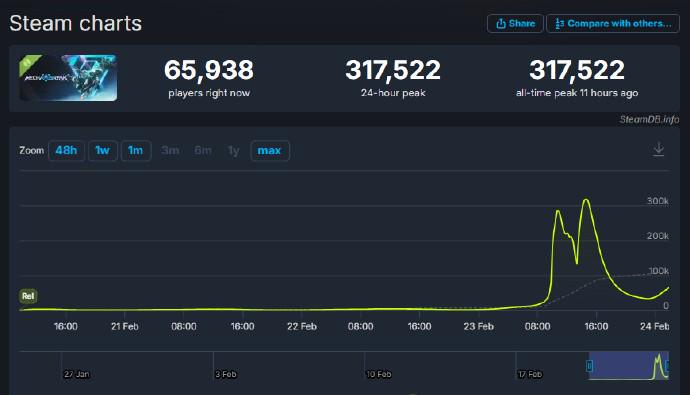Click the green Rel release marker
This screenshot has height=395, width=690.
coord(28,296)
